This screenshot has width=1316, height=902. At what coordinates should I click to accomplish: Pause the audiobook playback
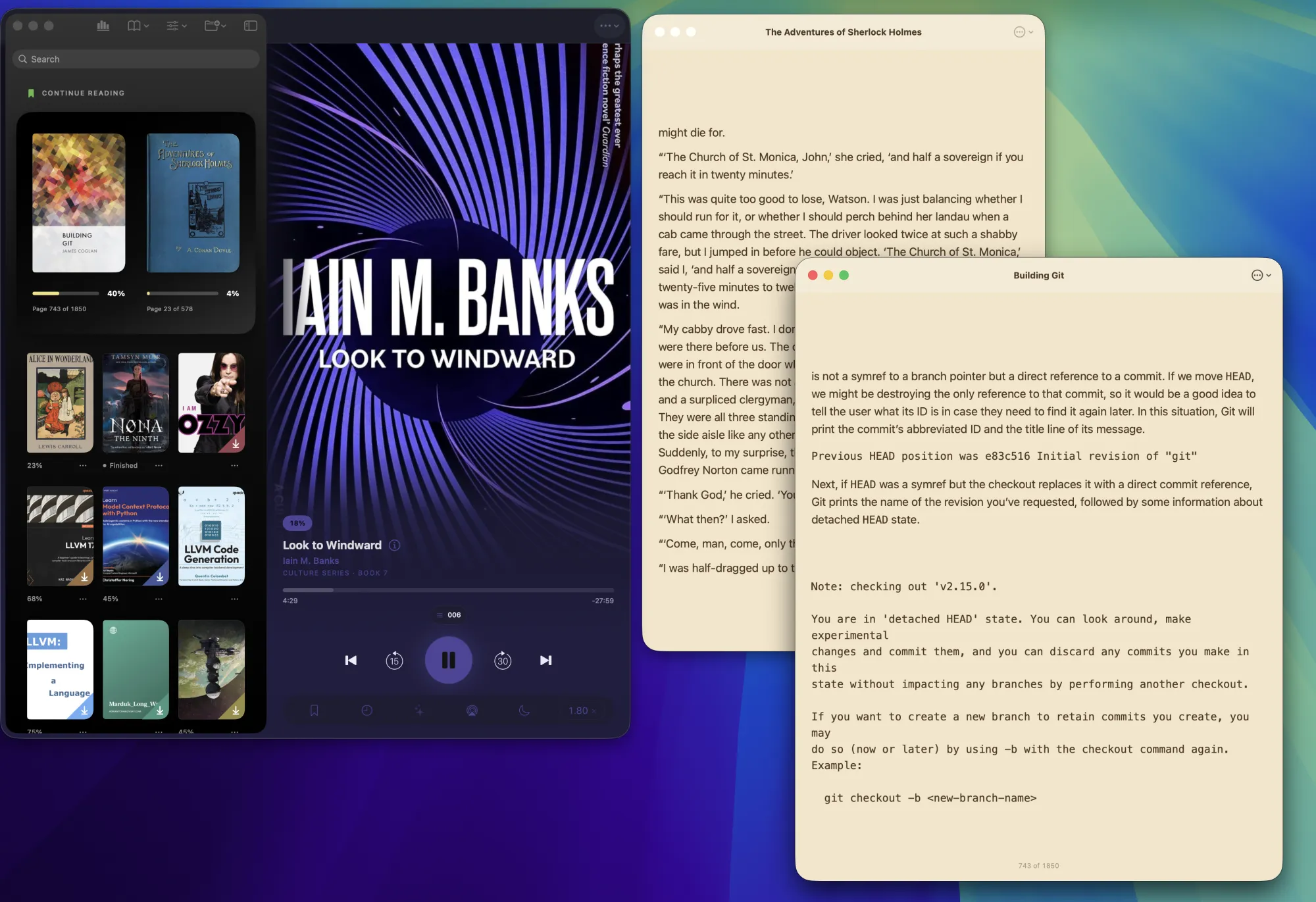tap(448, 661)
